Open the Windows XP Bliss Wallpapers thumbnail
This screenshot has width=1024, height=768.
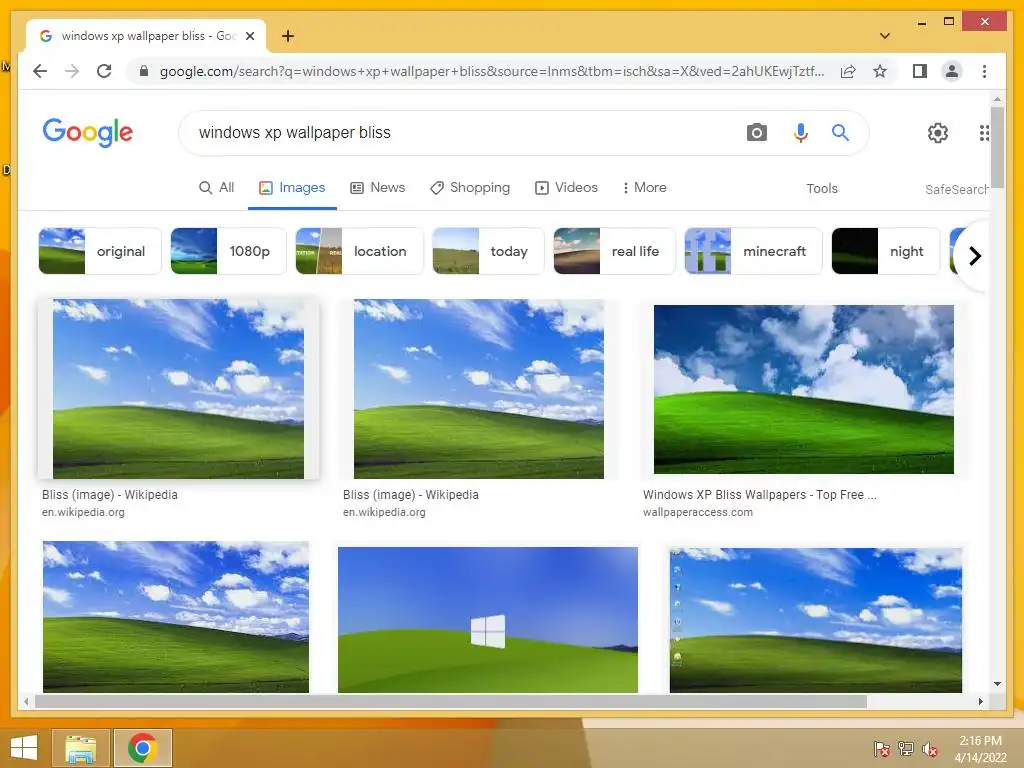tap(803, 389)
